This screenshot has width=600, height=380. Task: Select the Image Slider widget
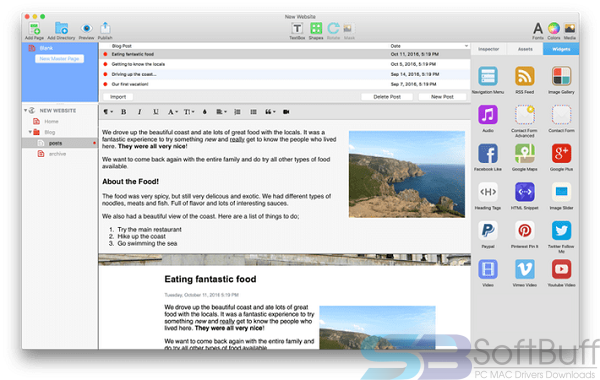pyautogui.click(x=561, y=192)
